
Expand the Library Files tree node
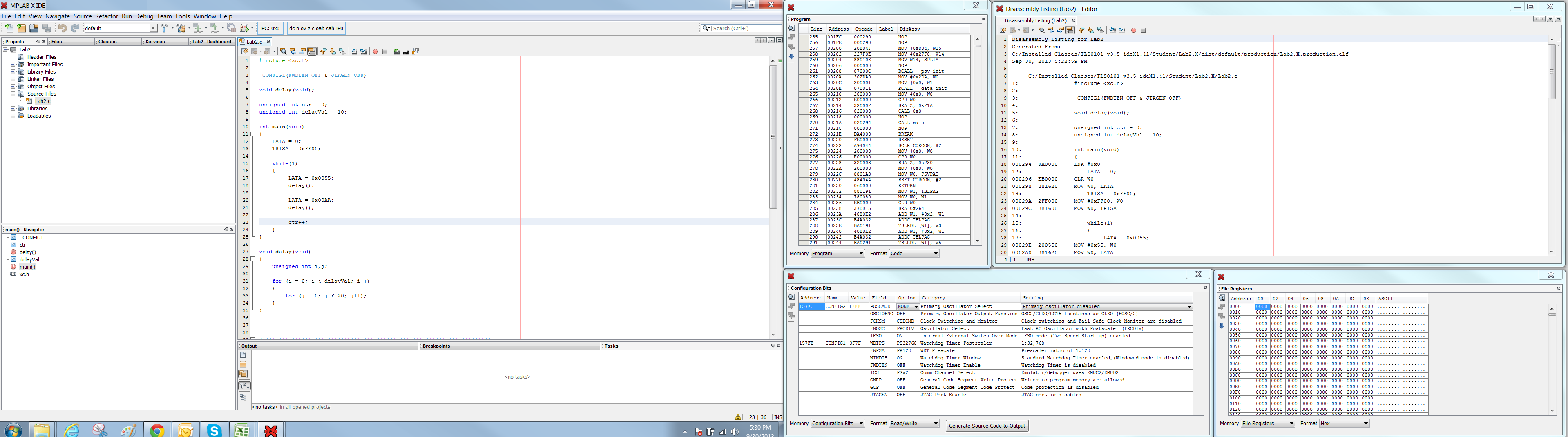click(x=13, y=72)
